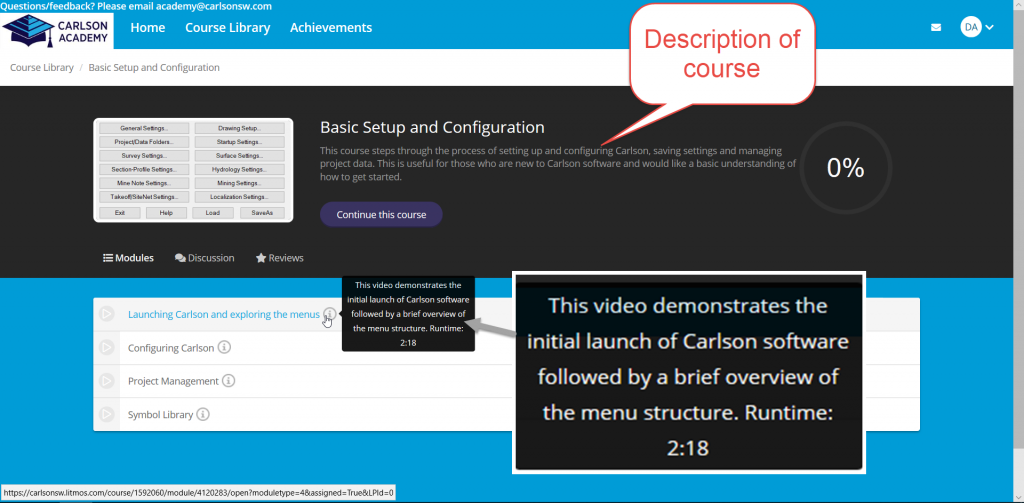Click info icon for Launching Carlson module
This screenshot has width=1024, height=503.
coord(330,314)
